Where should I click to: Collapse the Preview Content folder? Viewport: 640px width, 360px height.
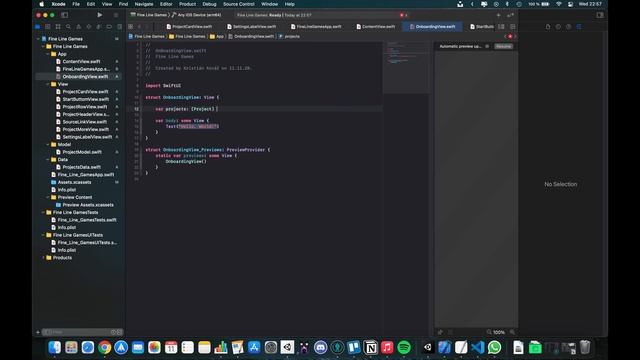tap(48, 197)
